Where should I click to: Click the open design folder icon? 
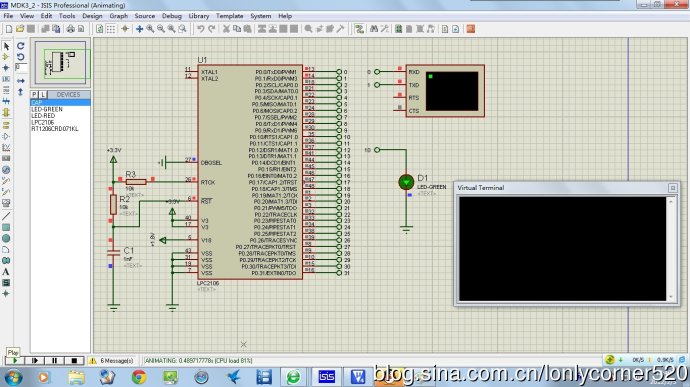click(20, 29)
